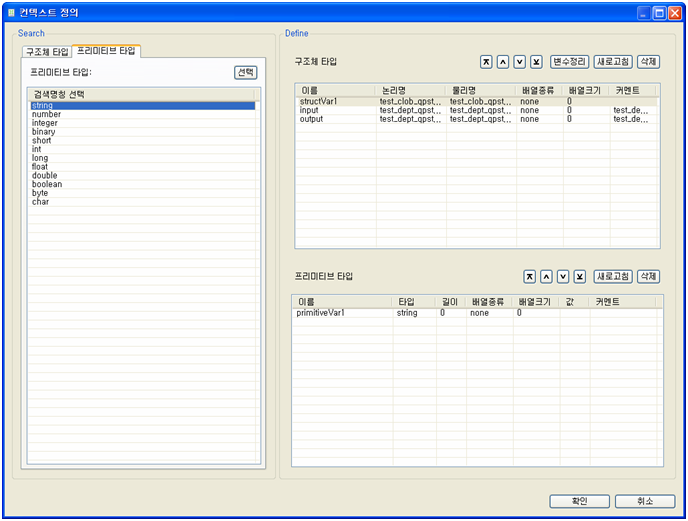The height and width of the screenshot is (521, 688).
Task: Select byte in the type list
Action: 143,193
